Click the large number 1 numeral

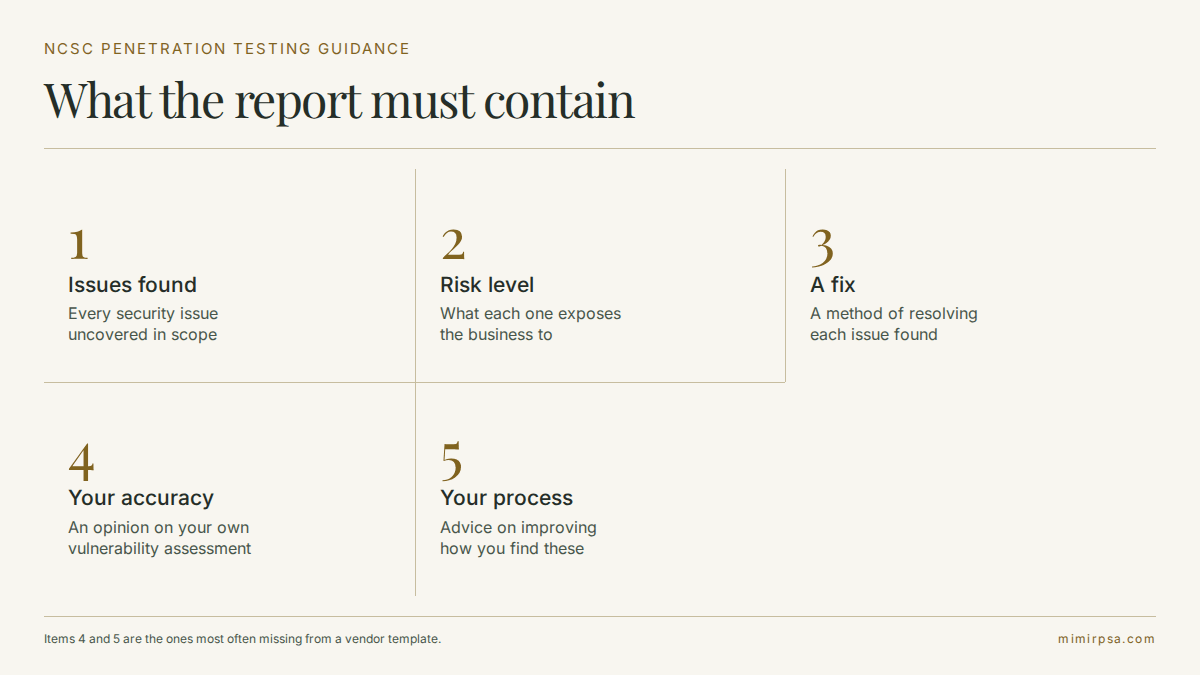[x=78, y=246]
